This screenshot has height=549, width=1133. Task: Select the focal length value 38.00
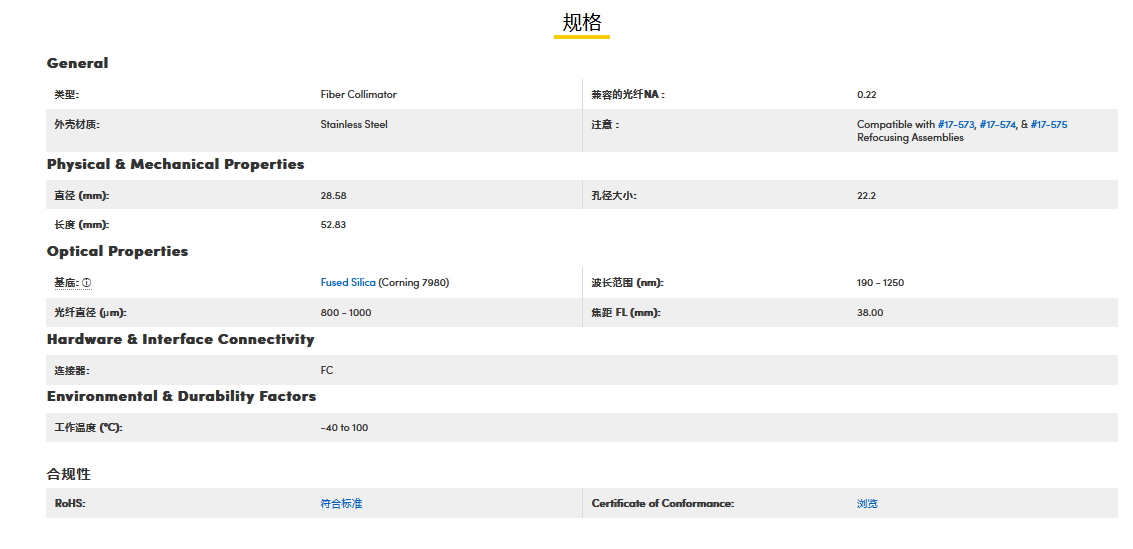click(x=869, y=313)
